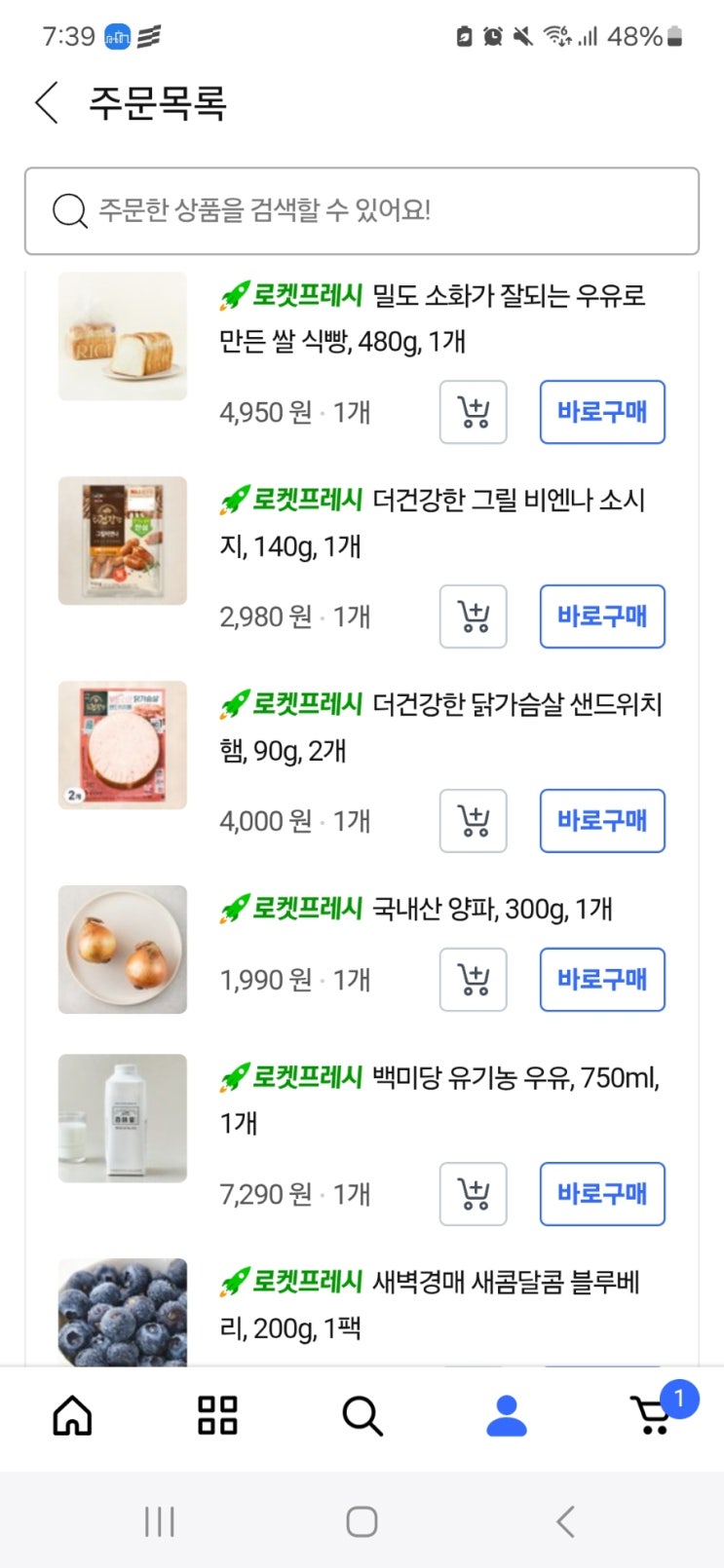Add organic milk 750ml to cart
The height and width of the screenshot is (1568, 724).
[474, 1194]
